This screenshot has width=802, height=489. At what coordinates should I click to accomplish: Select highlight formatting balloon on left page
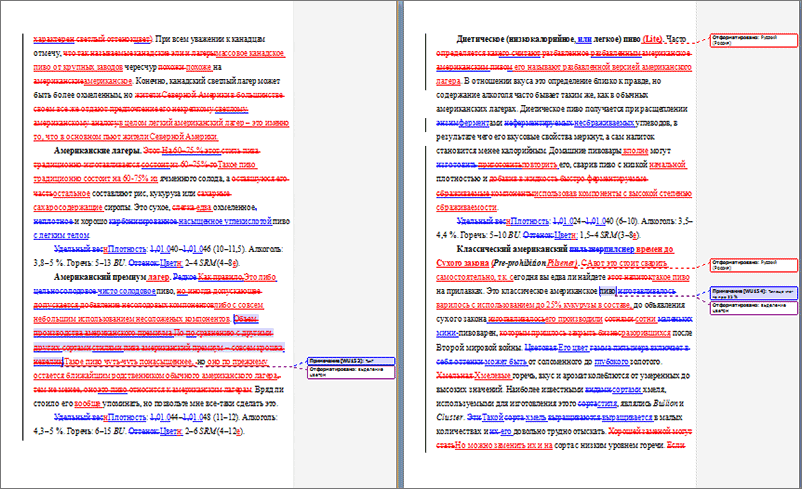point(351,372)
